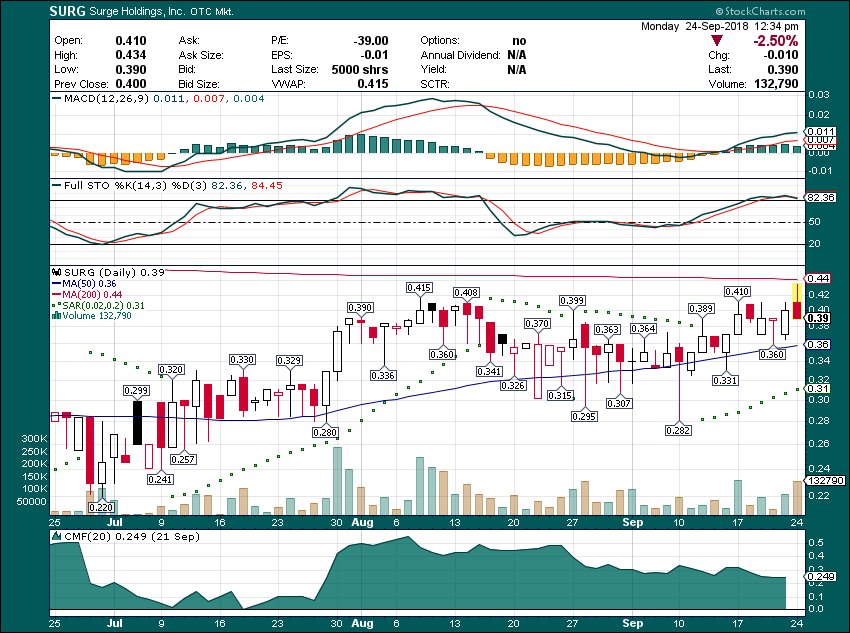Click the 0.408 candle high label
This screenshot has height=633, width=850.
coord(466,293)
